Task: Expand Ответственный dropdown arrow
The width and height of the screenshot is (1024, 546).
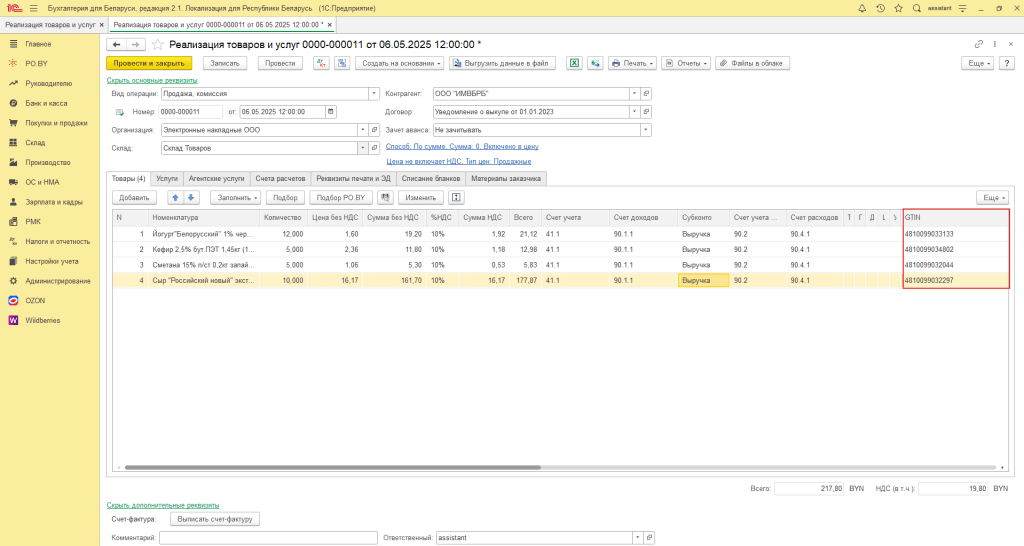Action: pos(637,538)
